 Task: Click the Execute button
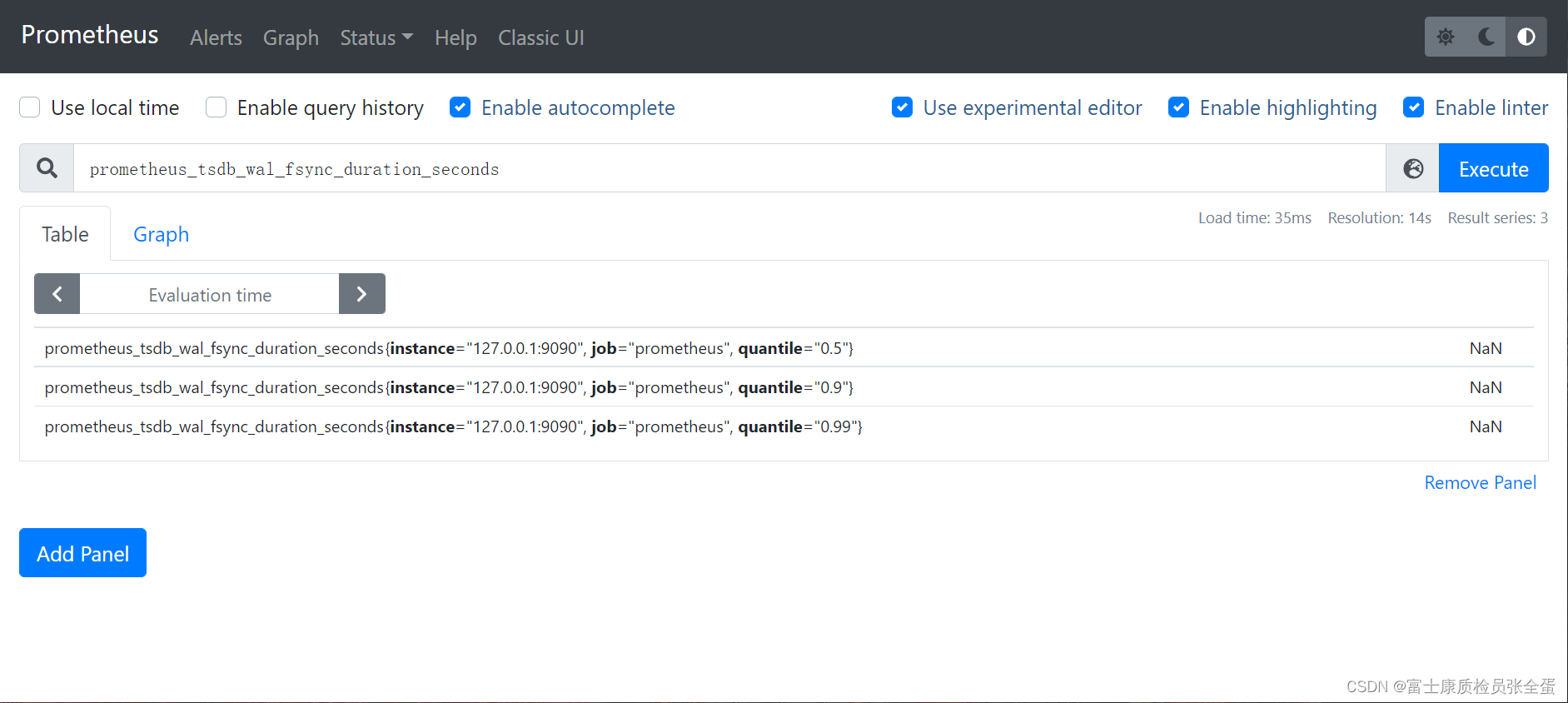(x=1494, y=168)
